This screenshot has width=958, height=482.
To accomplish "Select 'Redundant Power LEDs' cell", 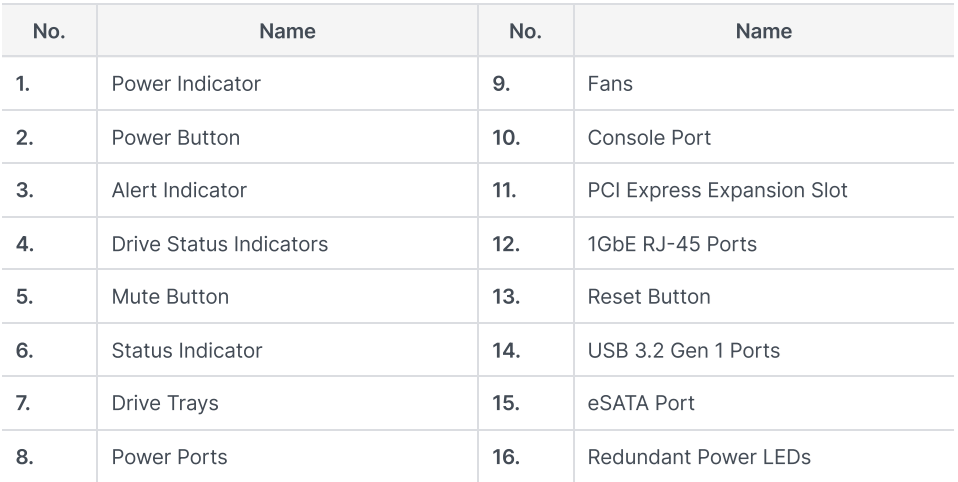I will [x=699, y=457].
